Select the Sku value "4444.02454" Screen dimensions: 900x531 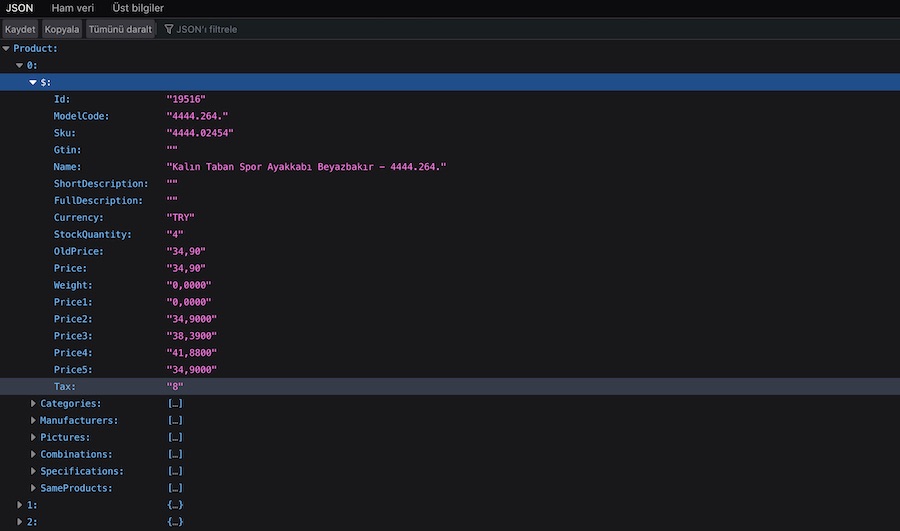[200, 133]
